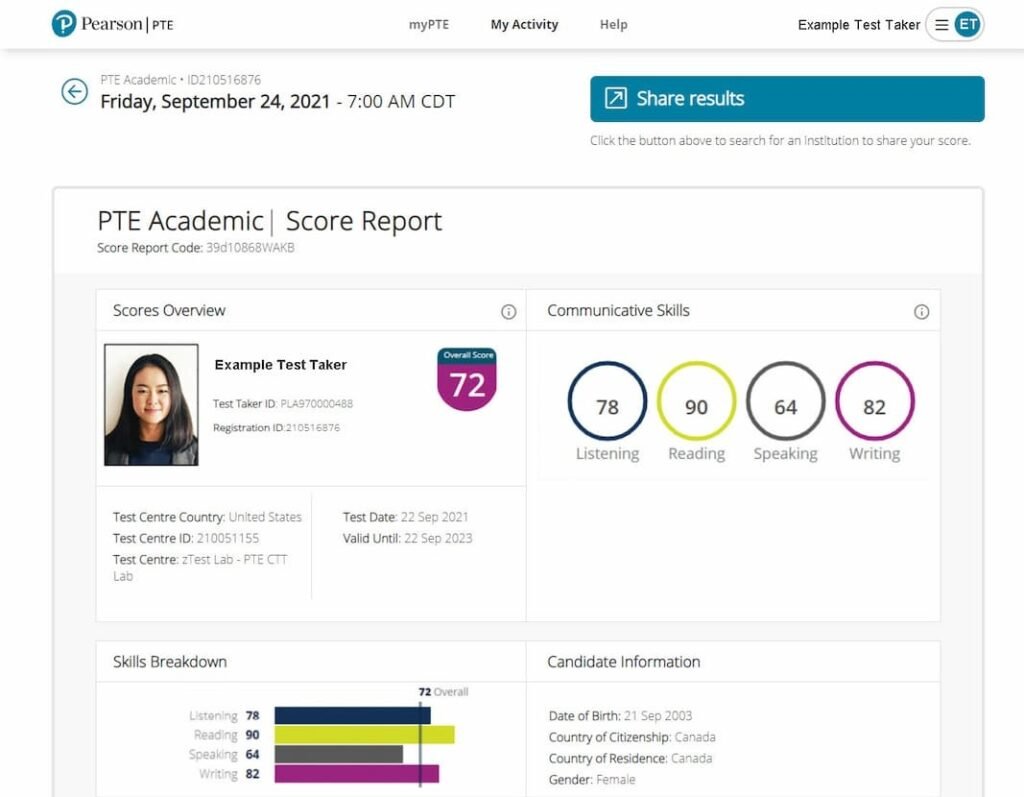Viewport: 1024px width, 797px height.
Task: Click the 72 Overall marker label
Action: pyautogui.click(x=443, y=692)
